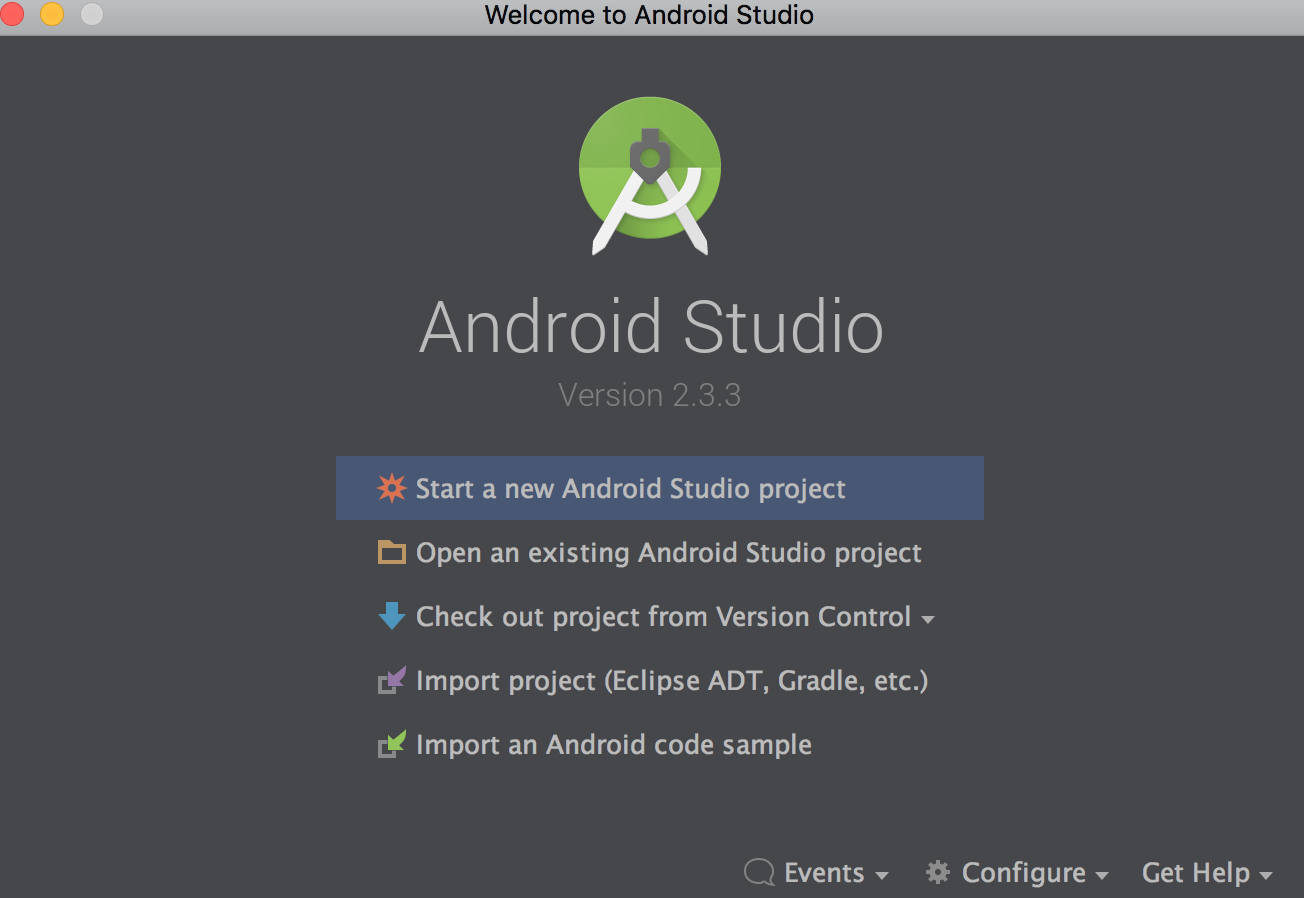Select Import an Android code sample

coord(660,744)
